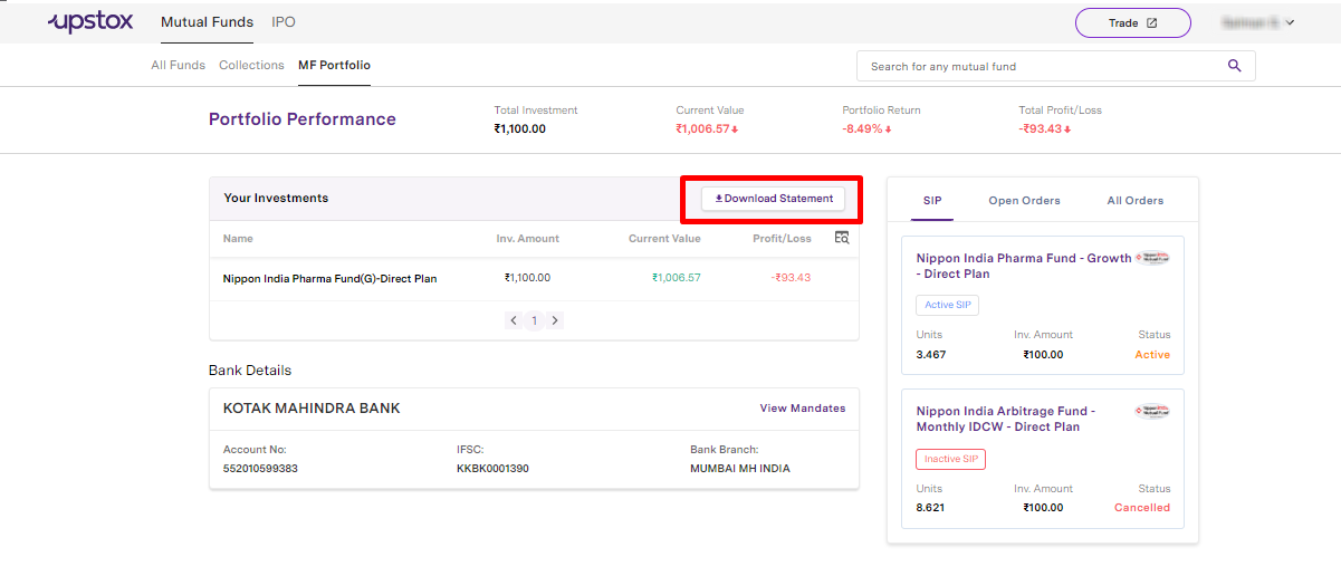Click the Upstox logo
This screenshot has height=576, width=1341.
tap(90, 22)
